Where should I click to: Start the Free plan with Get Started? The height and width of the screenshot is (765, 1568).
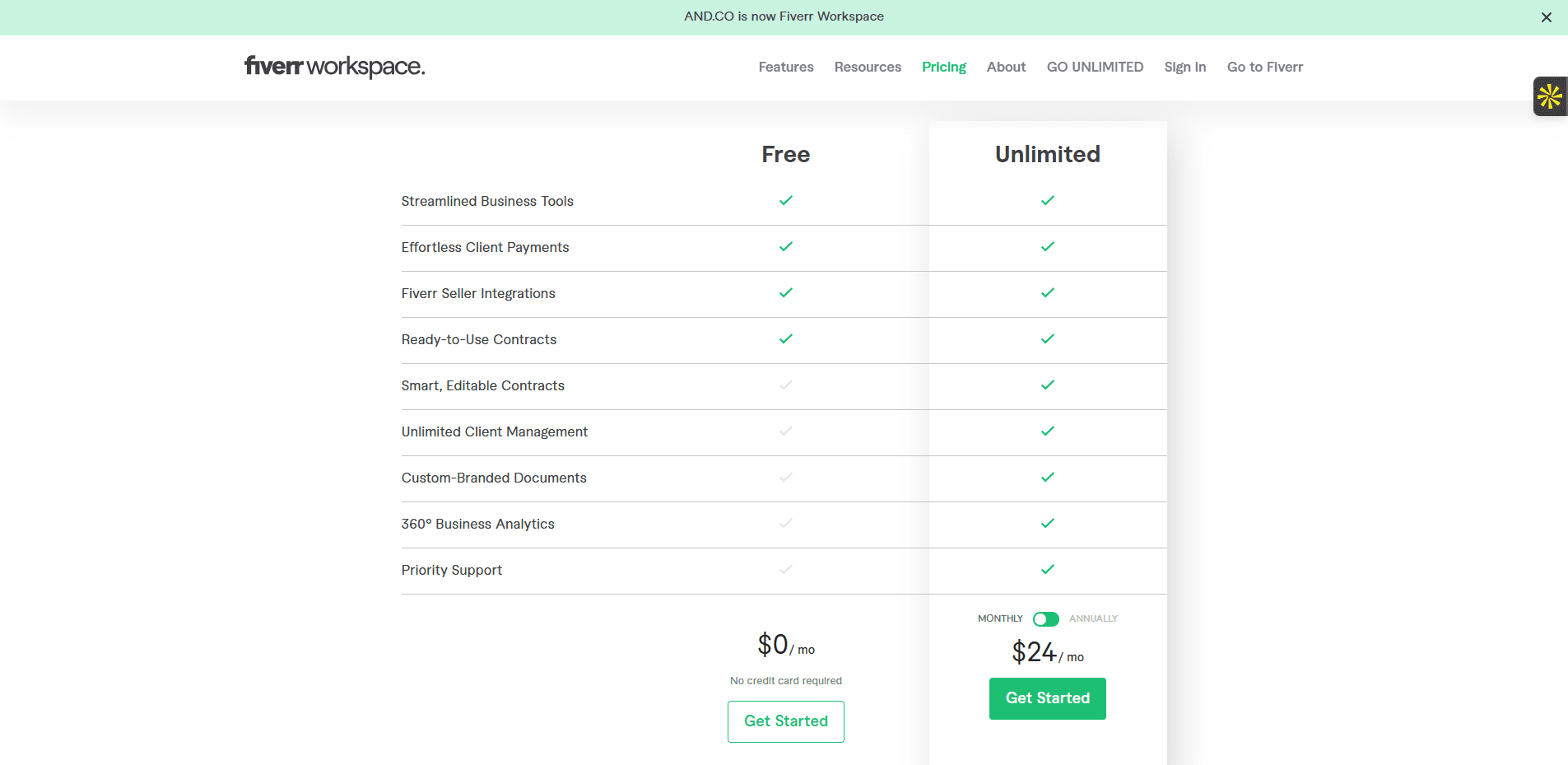786,721
